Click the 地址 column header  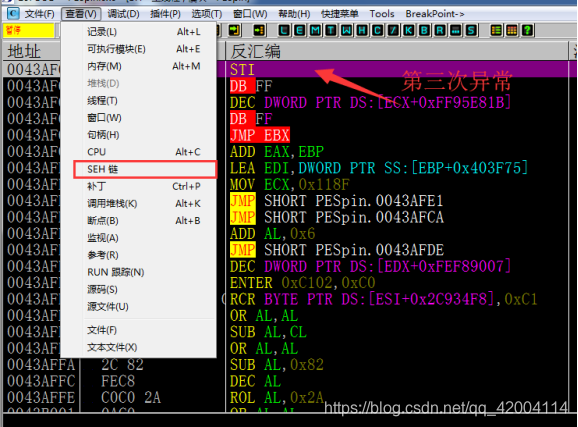point(32,51)
